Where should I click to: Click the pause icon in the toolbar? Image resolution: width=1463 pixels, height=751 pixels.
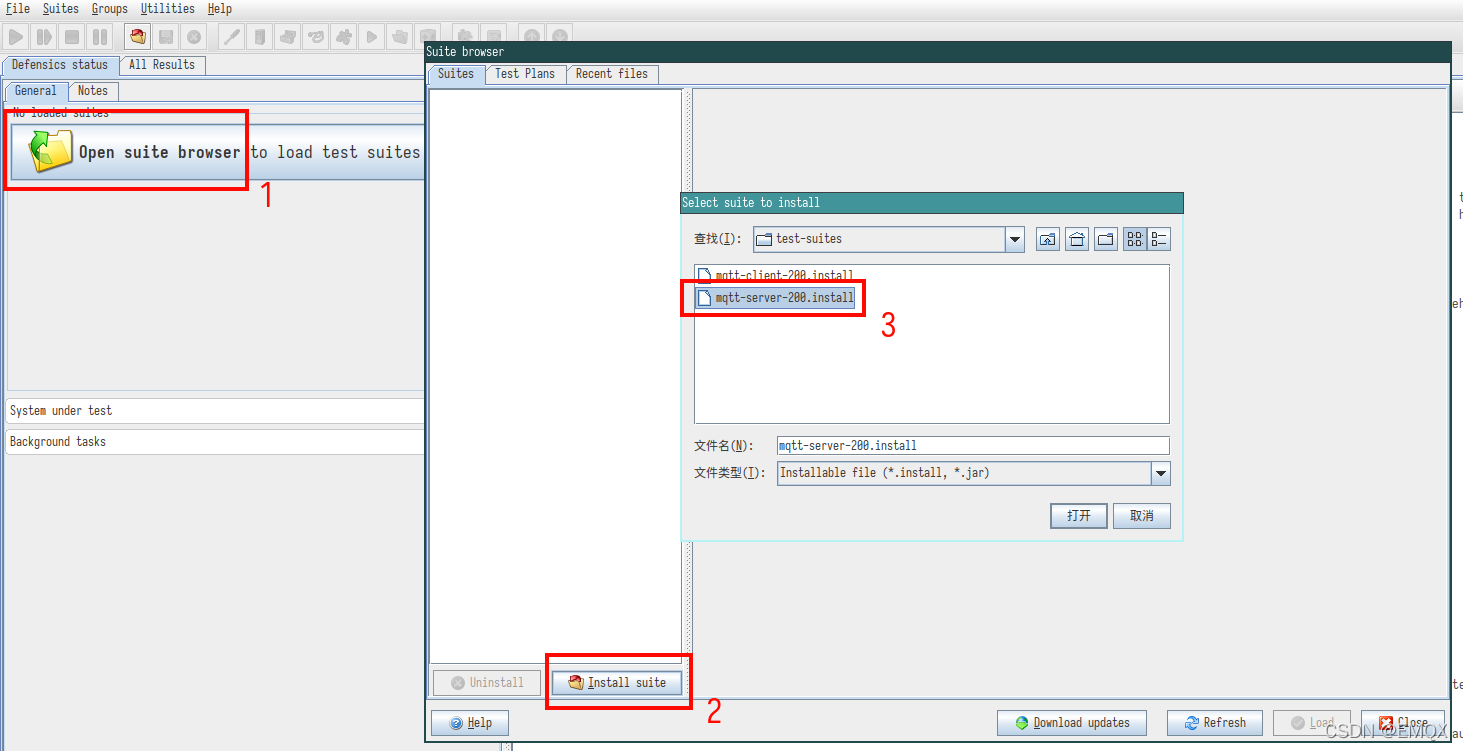tap(100, 37)
